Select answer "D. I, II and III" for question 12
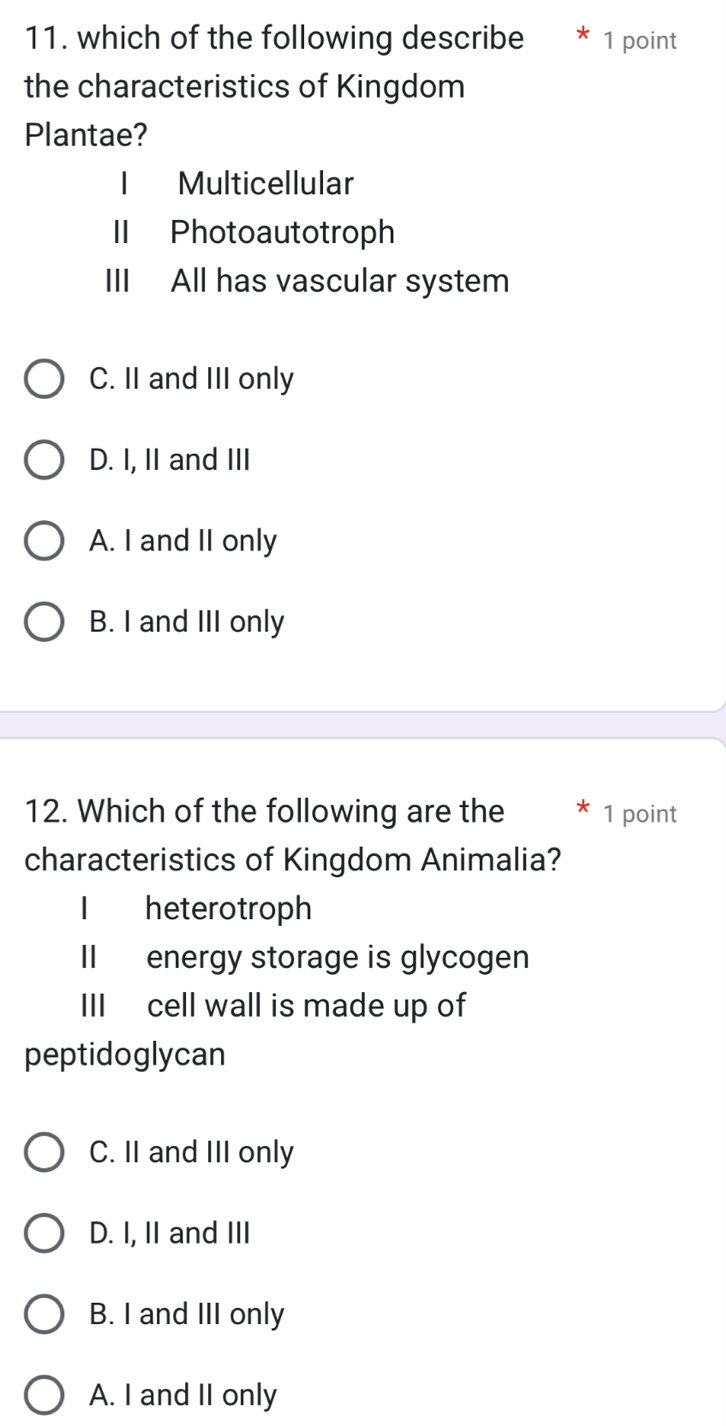Viewport: 726px width, 1426px height. [44, 1233]
